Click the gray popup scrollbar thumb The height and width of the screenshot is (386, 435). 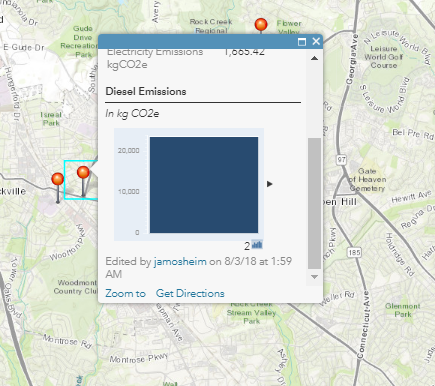[x=314, y=203]
